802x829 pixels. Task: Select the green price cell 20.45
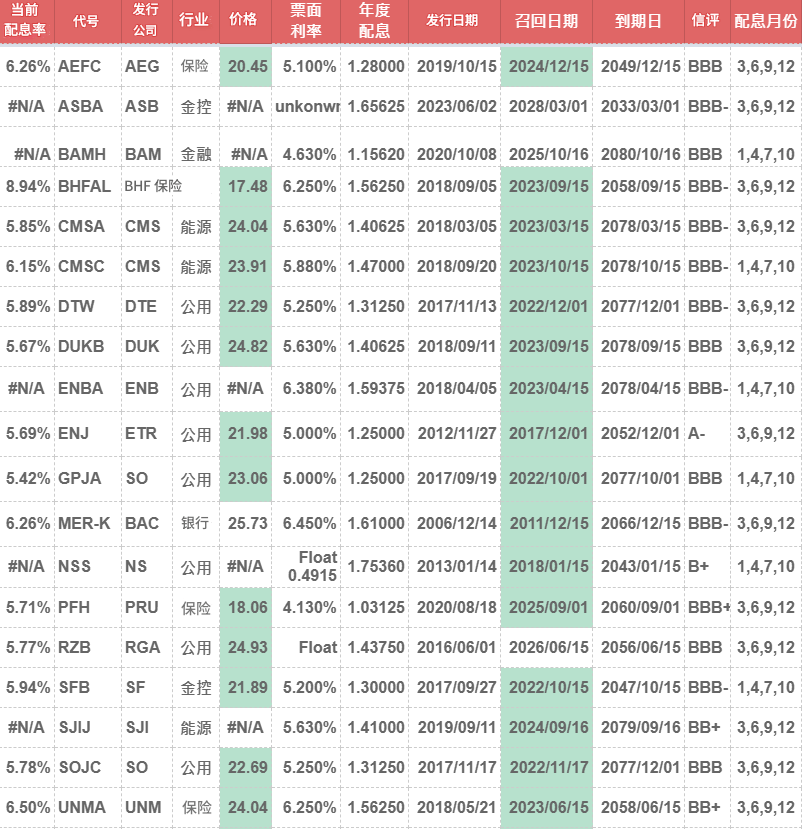click(246, 66)
